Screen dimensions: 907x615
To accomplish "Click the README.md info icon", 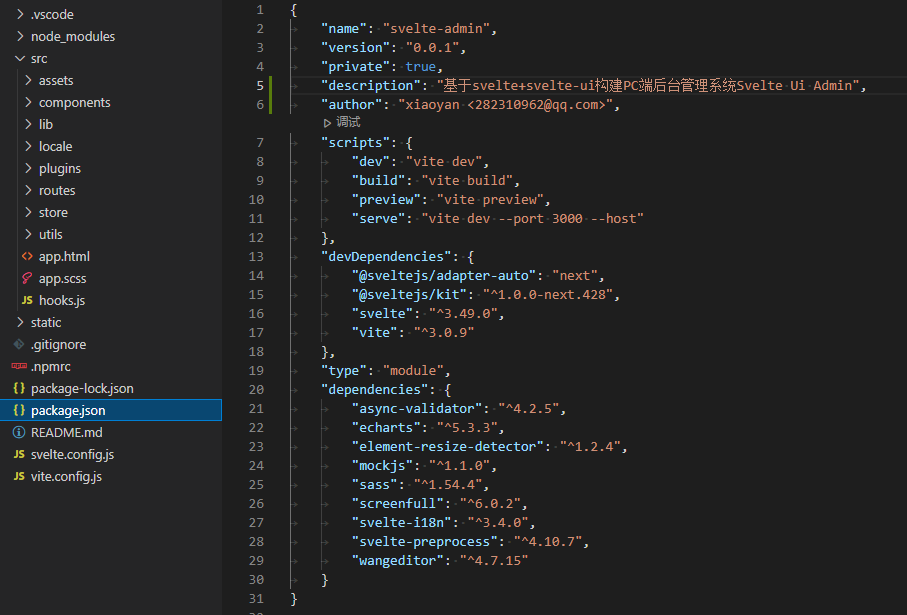I will click(19, 432).
